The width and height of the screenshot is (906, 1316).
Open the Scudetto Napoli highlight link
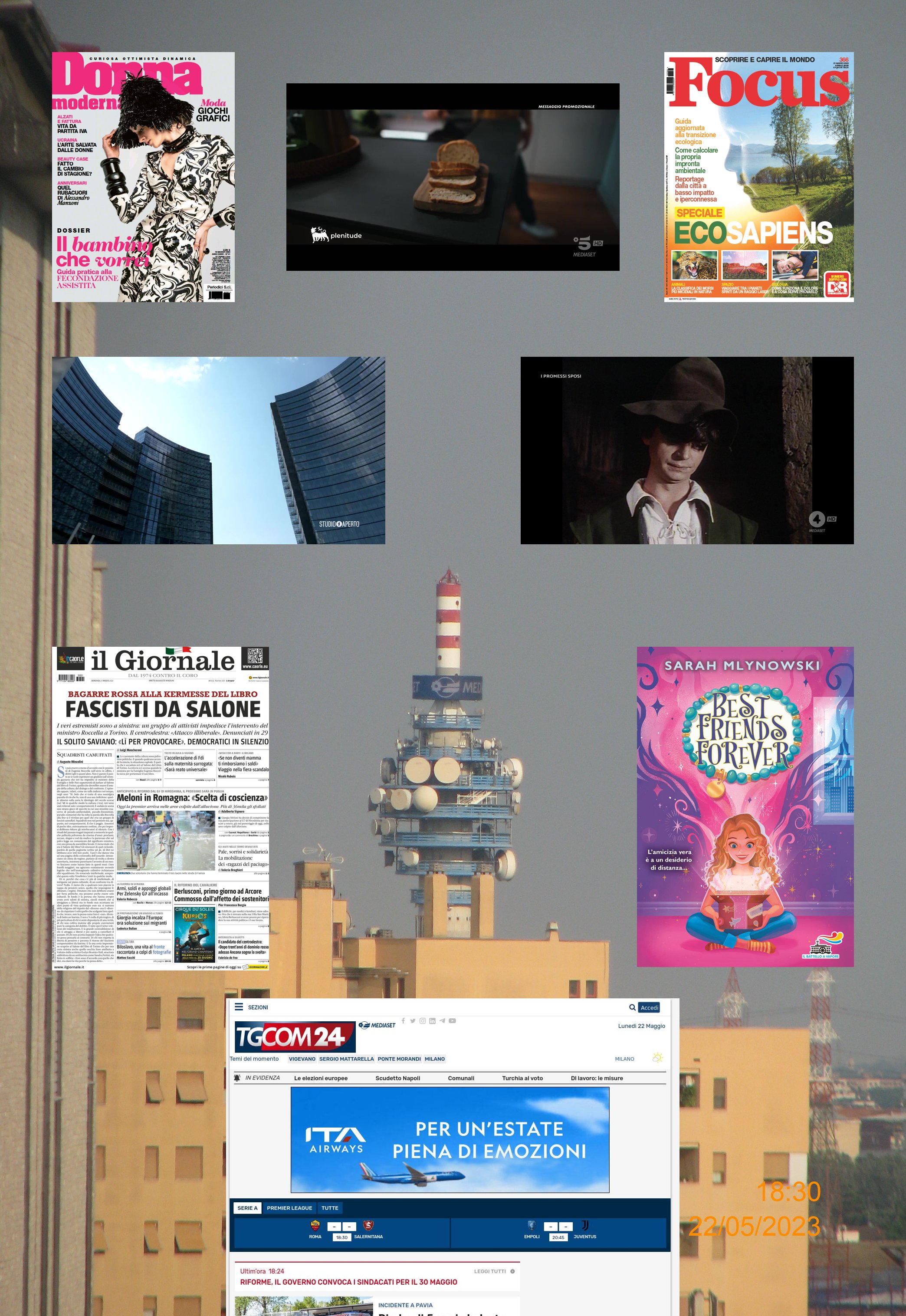pos(397,1078)
